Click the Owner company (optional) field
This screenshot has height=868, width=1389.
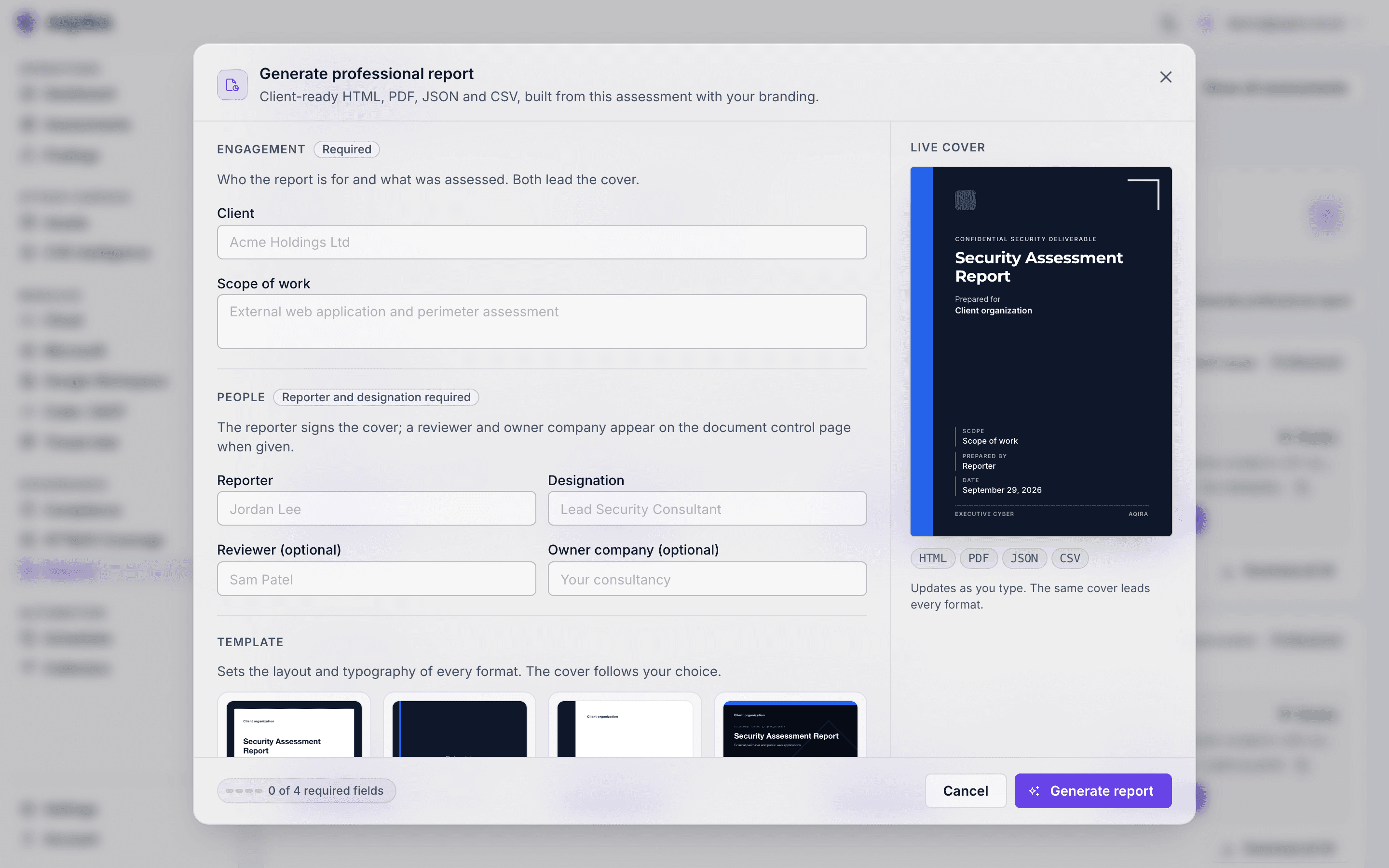click(x=707, y=579)
